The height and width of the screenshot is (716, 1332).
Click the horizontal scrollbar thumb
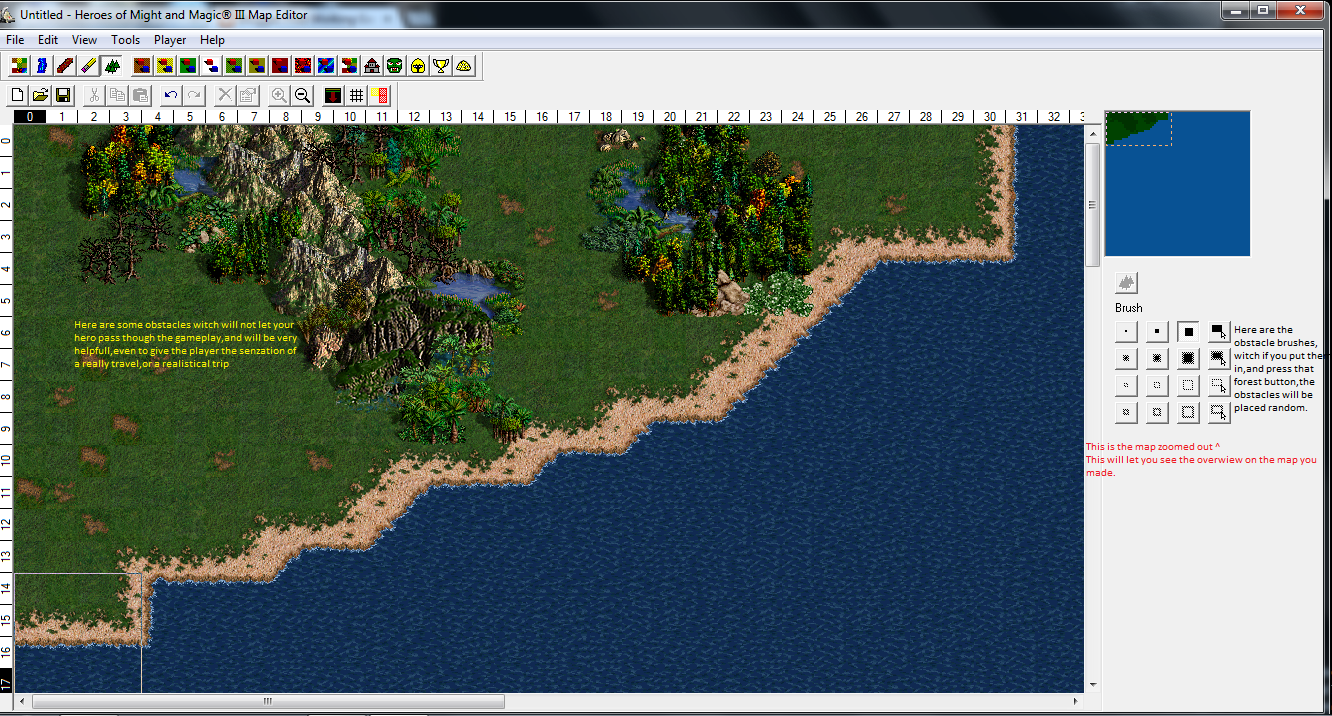point(267,702)
